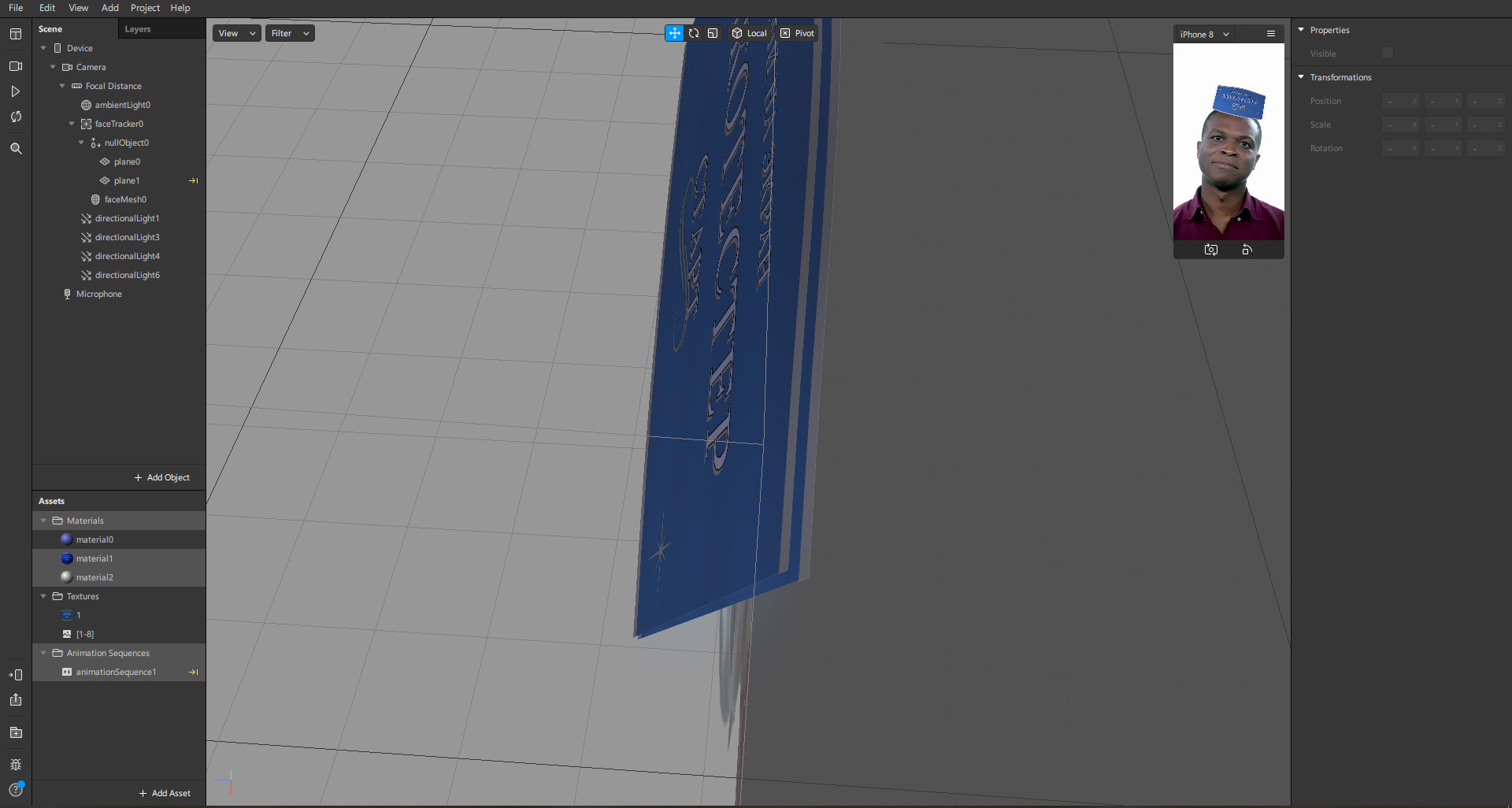This screenshot has width=1512, height=808.
Task: Open search with the magnifier icon
Action: pyautogui.click(x=16, y=148)
